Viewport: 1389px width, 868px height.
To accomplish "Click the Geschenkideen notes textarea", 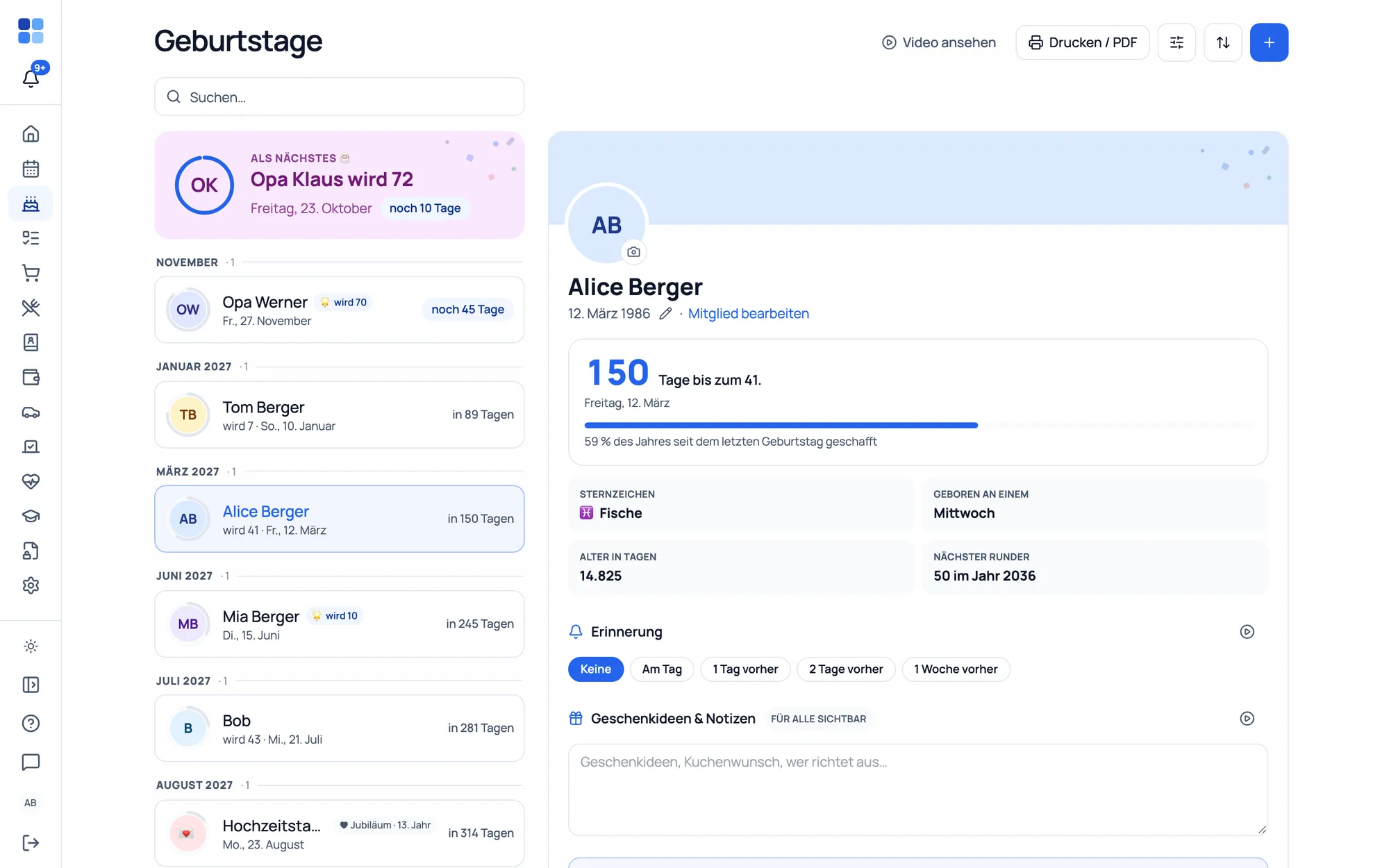I will 917,790.
